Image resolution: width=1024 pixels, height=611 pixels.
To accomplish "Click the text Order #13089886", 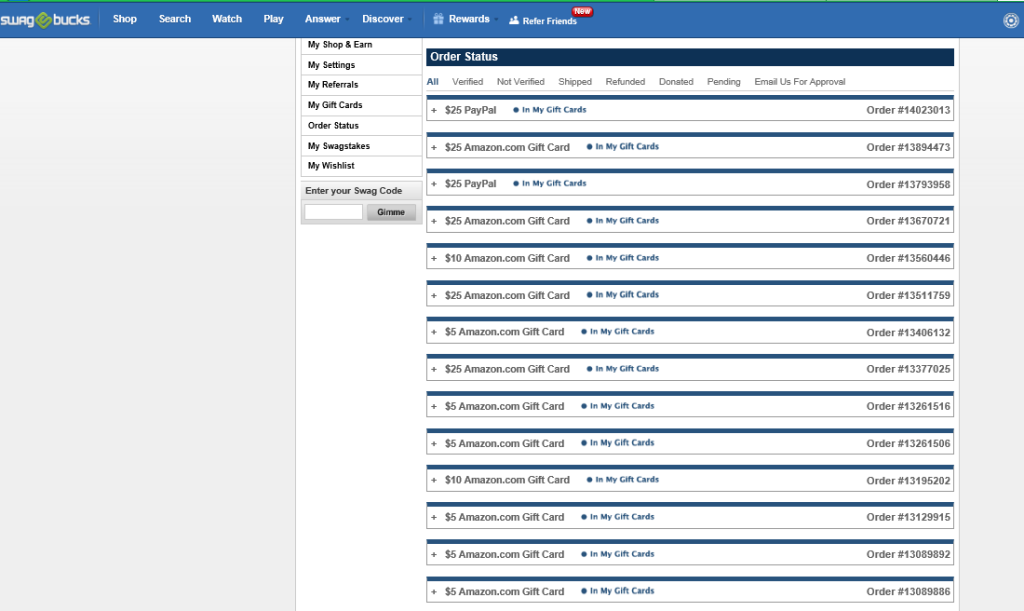I will 908,591.
